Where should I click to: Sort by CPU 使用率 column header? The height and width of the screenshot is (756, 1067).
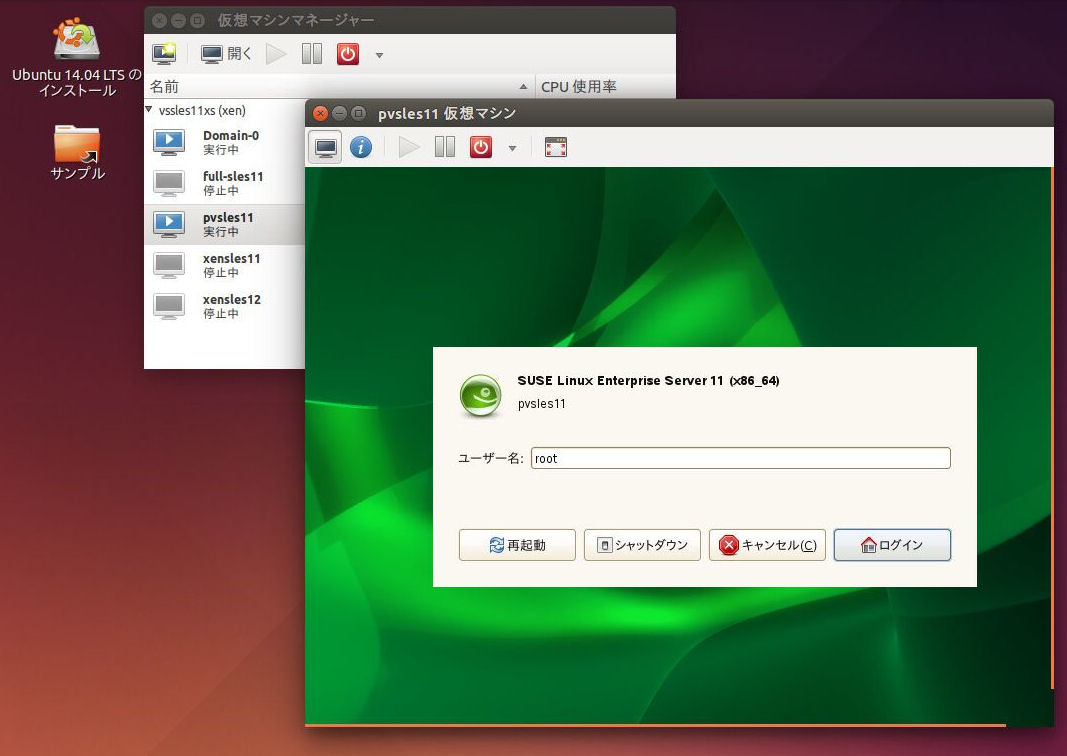click(x=605, y=86)
